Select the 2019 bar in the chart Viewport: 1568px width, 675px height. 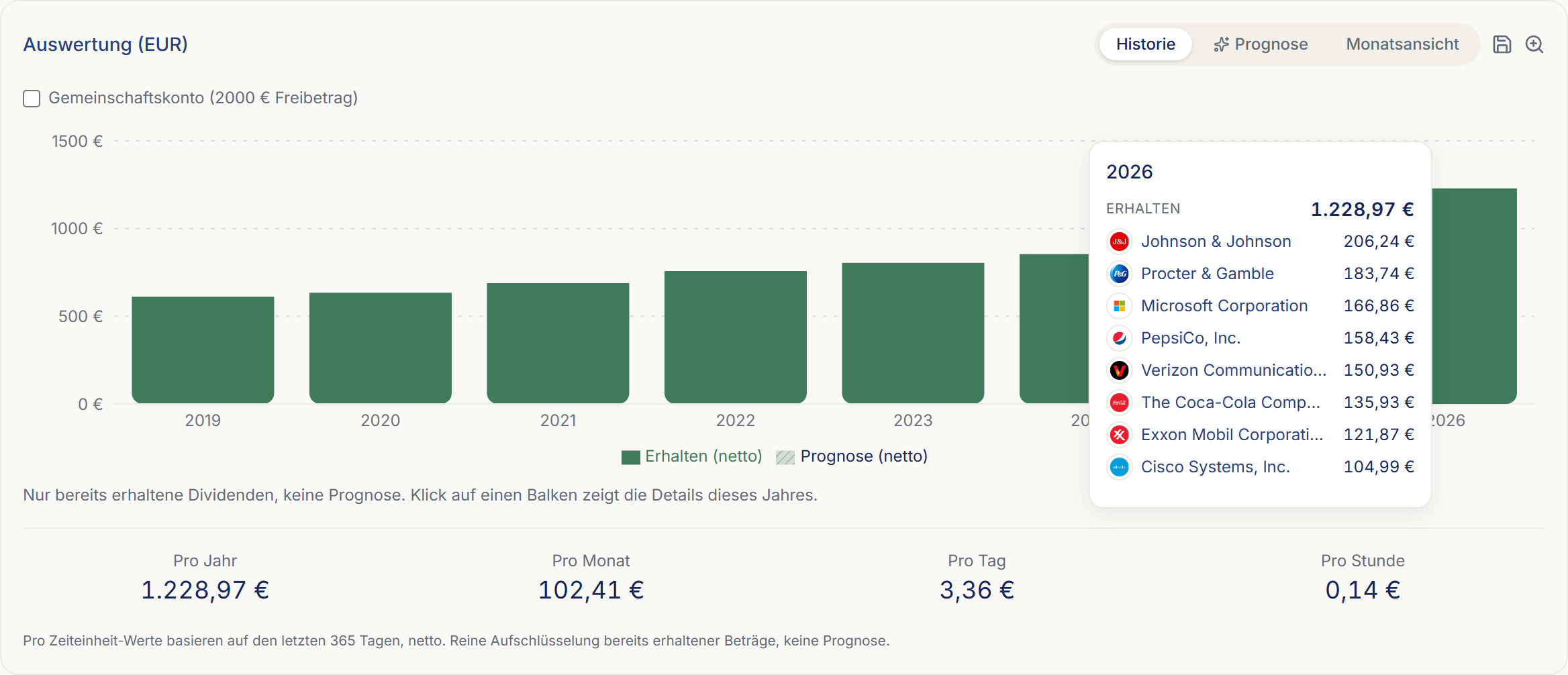[x=203, y=350]
